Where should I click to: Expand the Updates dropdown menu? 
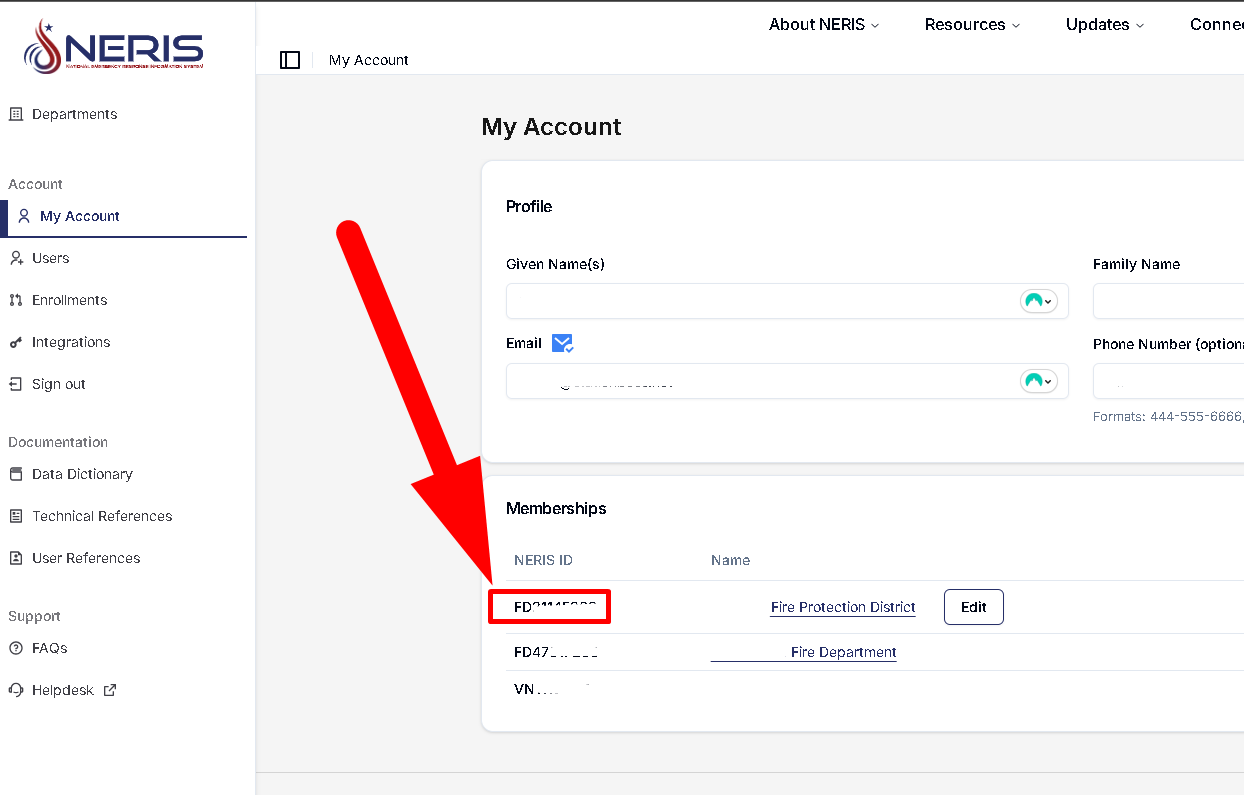(1105, 25)
